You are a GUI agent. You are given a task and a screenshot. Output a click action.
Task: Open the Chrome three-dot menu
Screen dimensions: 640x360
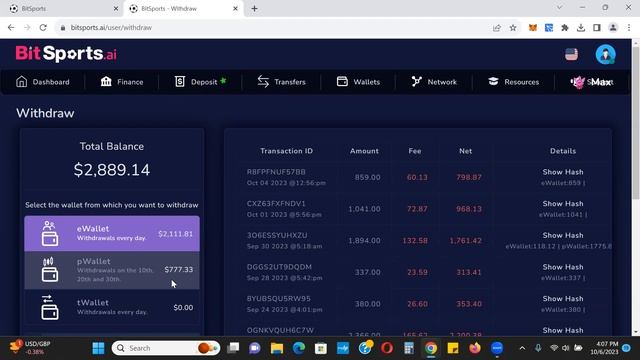[x=629, y=28]
